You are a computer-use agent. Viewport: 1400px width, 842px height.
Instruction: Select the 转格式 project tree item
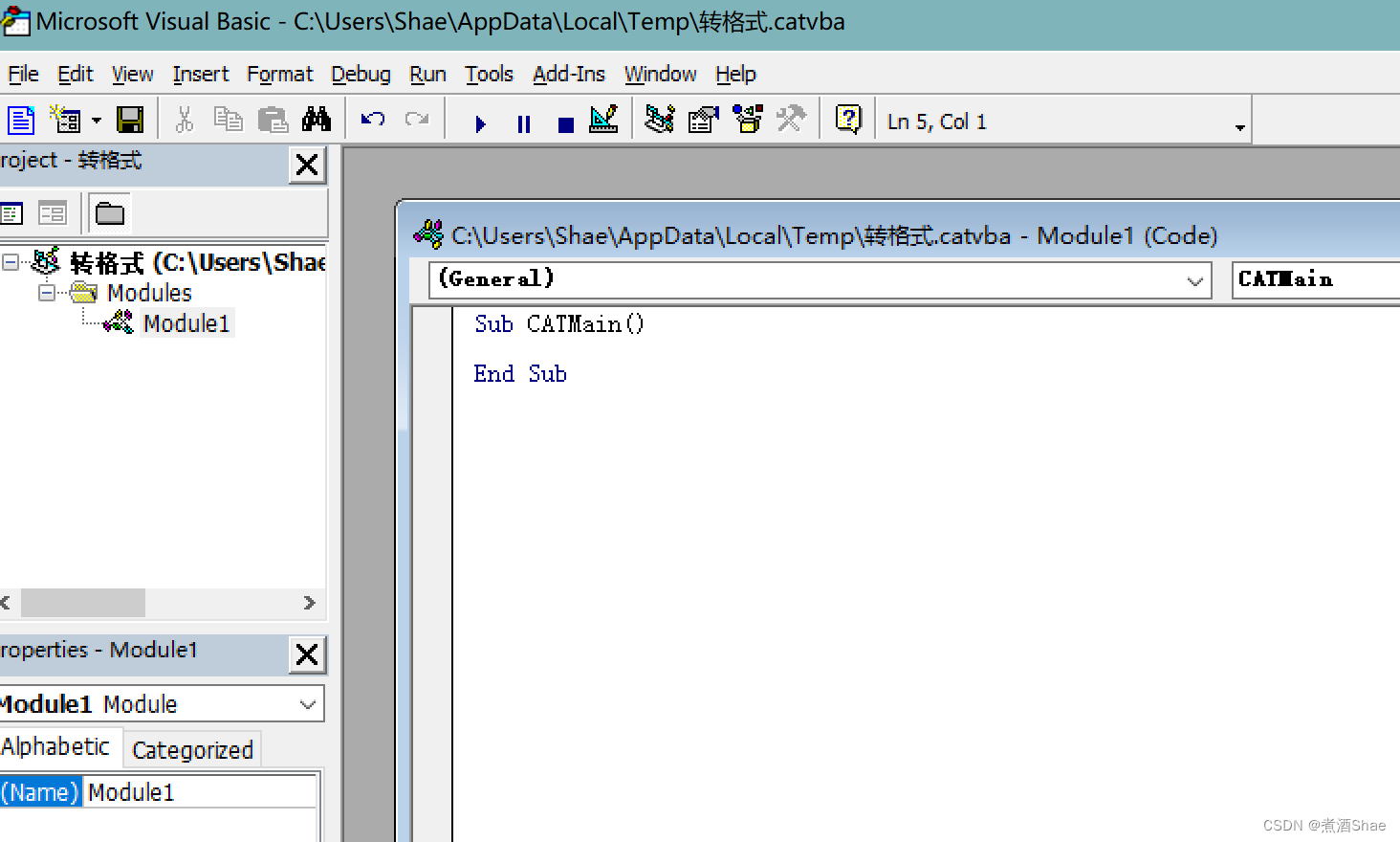pyautogui.click(x=198, y=262)
